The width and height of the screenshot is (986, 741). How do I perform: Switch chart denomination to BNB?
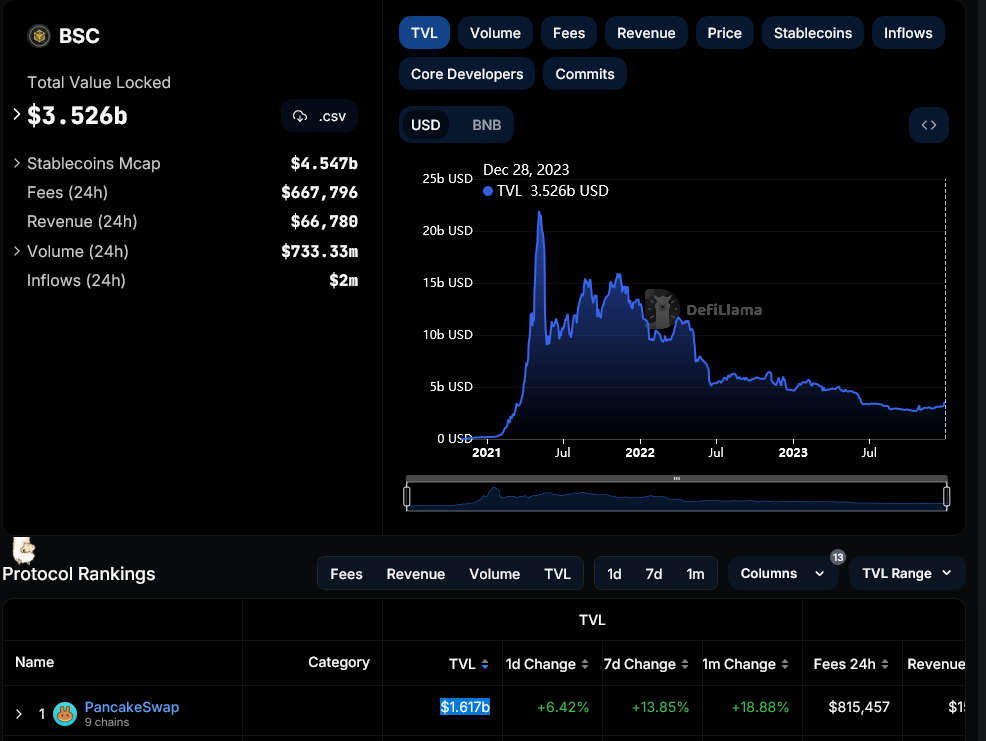tap(486, 125)
